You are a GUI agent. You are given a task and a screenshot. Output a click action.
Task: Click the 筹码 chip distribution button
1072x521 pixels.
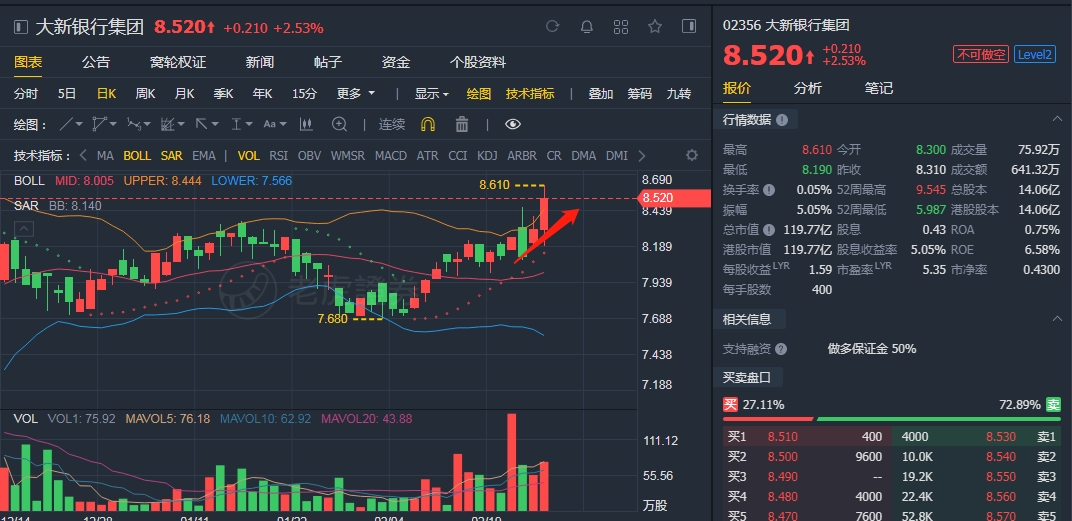click(x=640, y=94)
